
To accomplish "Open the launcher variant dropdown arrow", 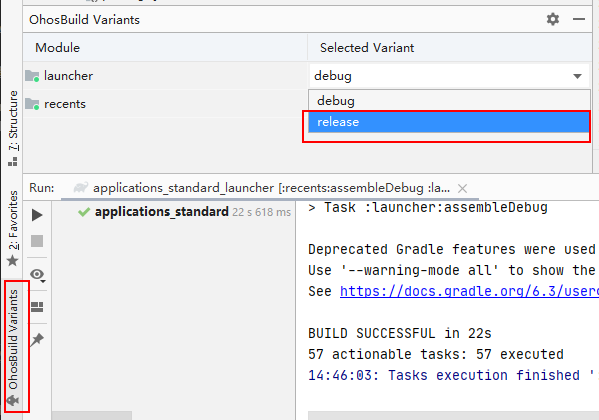I will click(x=577, y=76).
